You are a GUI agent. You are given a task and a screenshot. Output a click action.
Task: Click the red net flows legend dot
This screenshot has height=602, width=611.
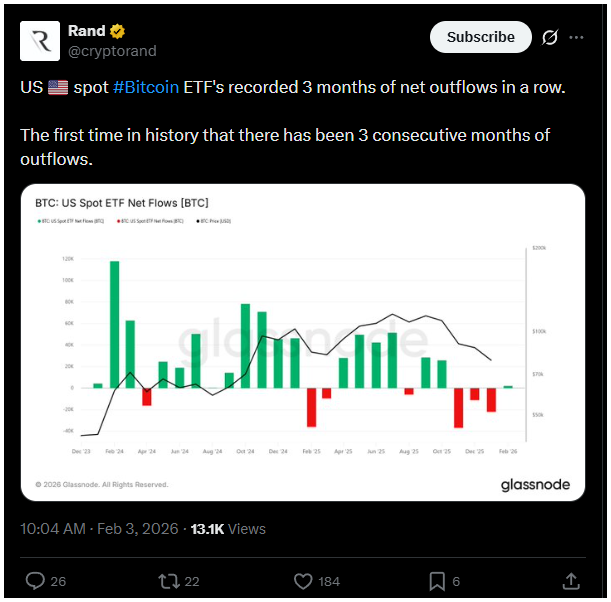119,220
